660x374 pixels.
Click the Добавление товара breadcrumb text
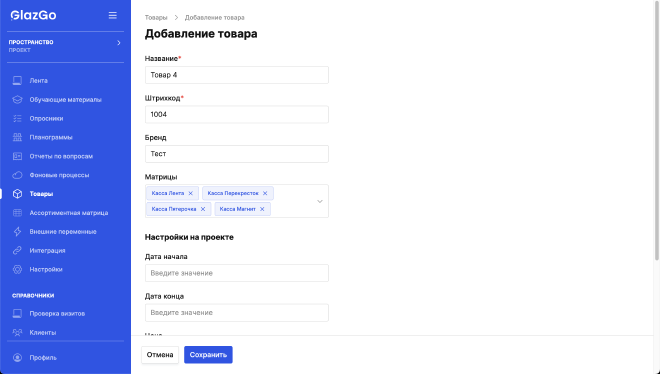pyautogui.click(x=214, y=18)
